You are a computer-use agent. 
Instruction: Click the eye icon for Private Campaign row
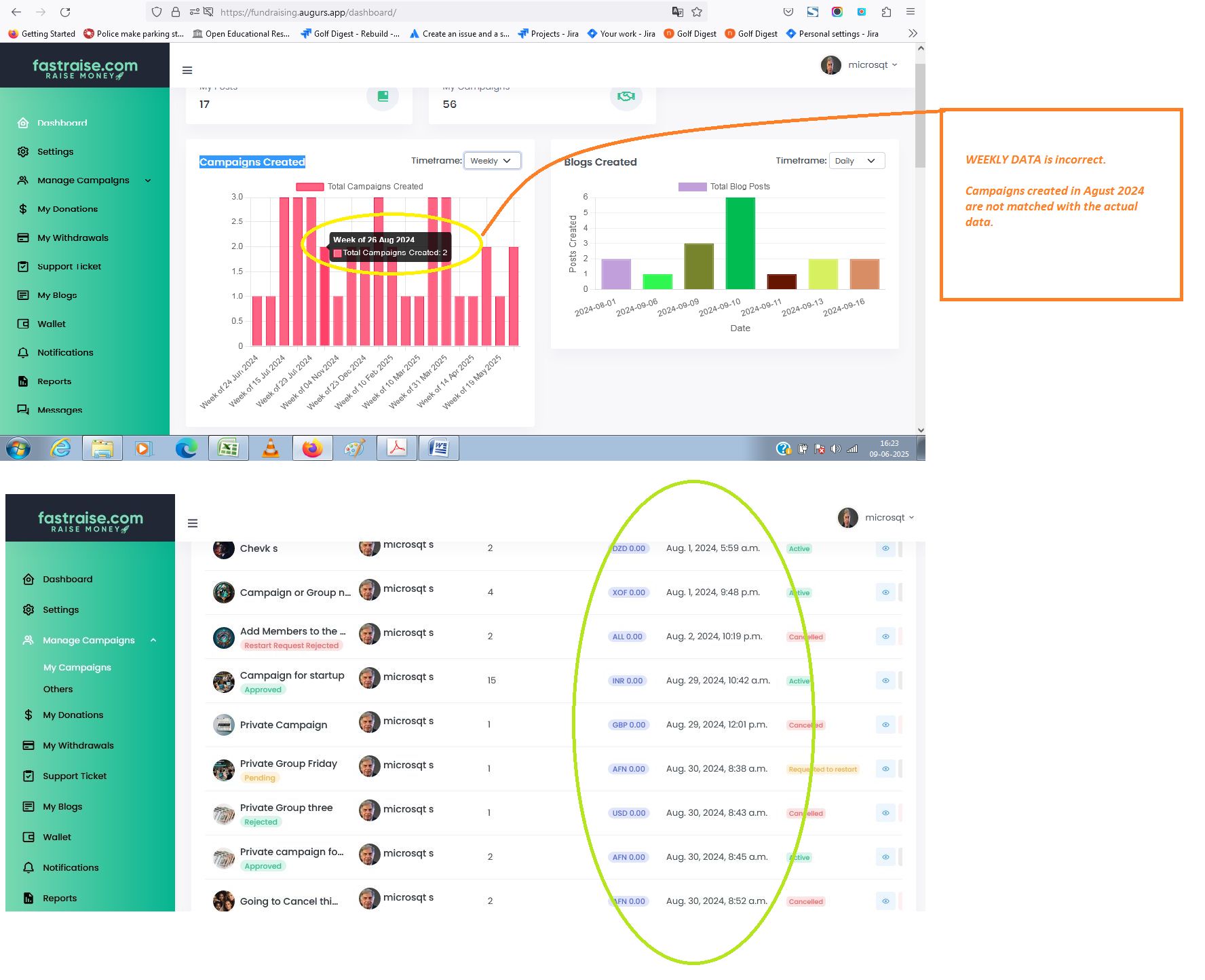click(x=885, y=725)
